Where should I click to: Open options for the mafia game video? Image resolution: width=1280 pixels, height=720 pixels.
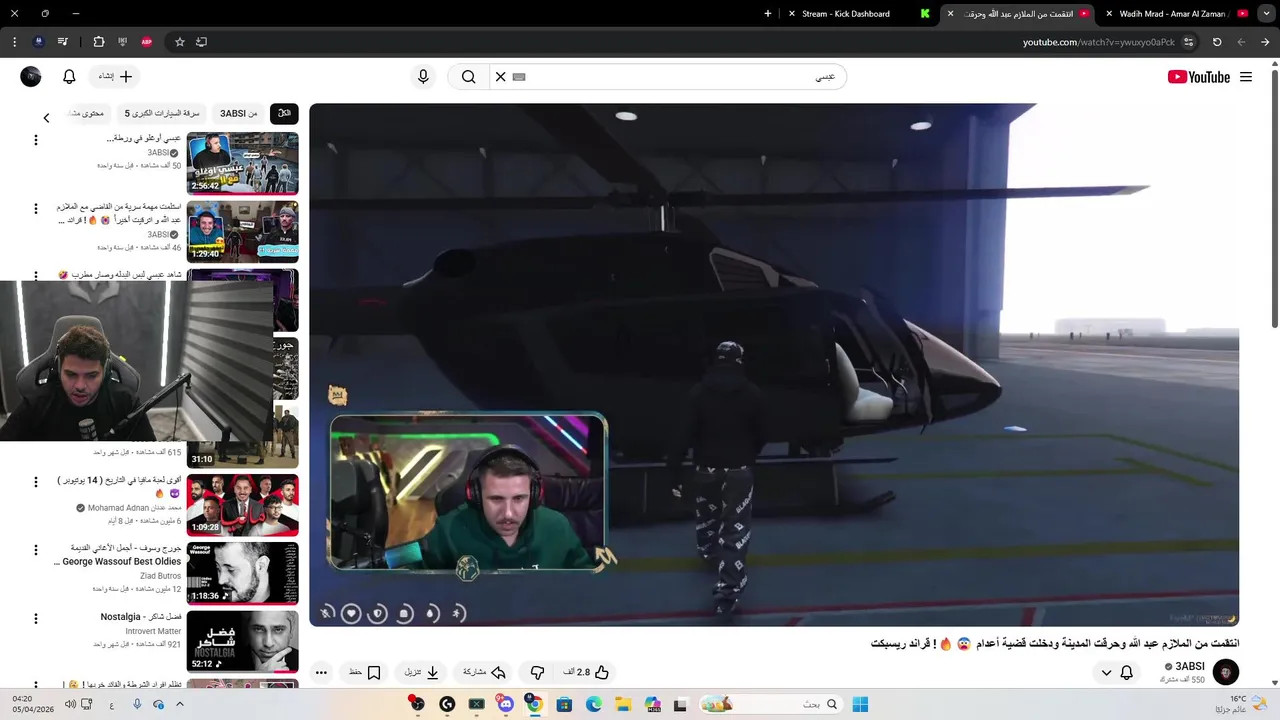(x=36, y=482)
